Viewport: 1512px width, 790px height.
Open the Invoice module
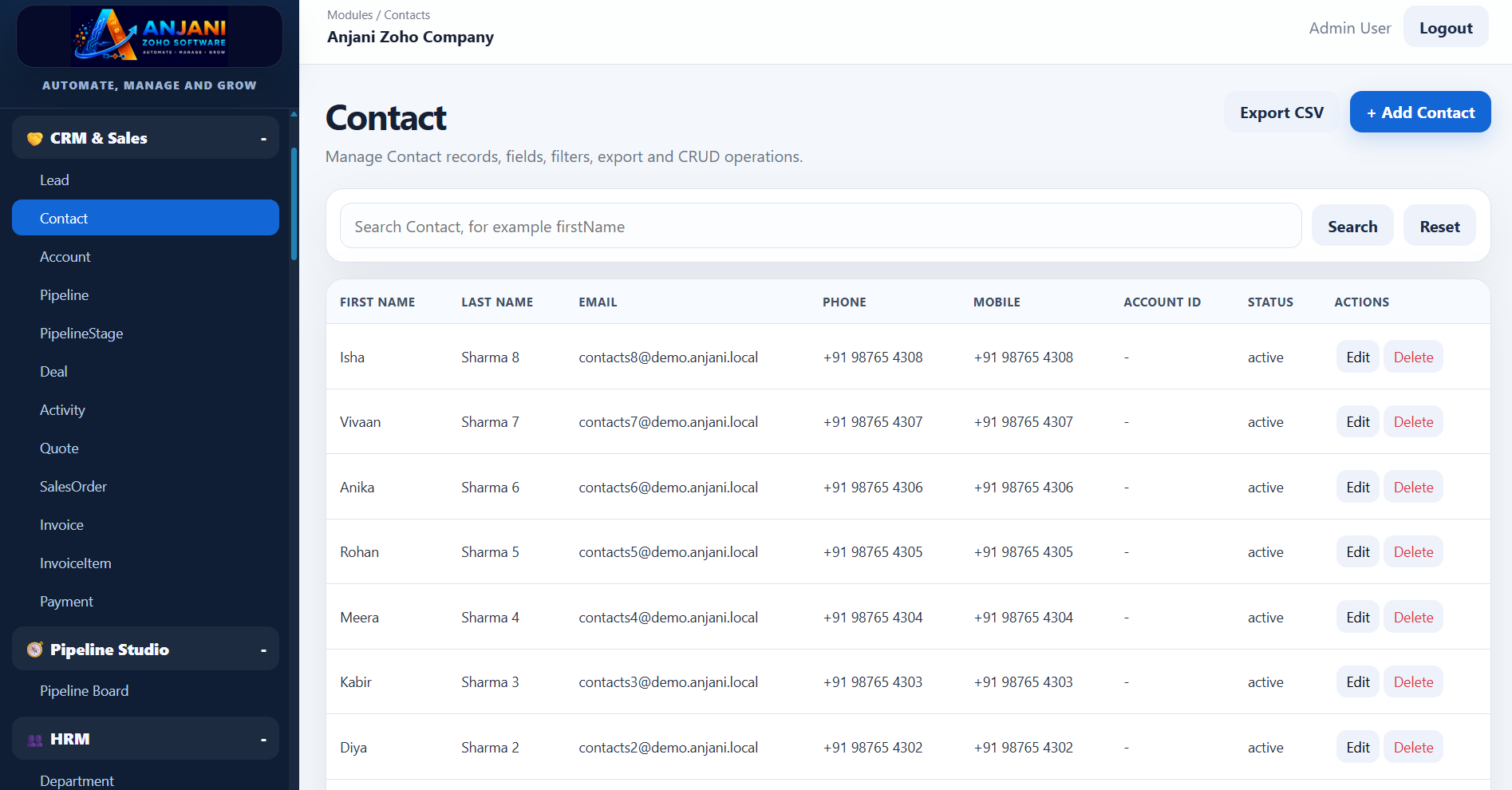click(145, 525)
